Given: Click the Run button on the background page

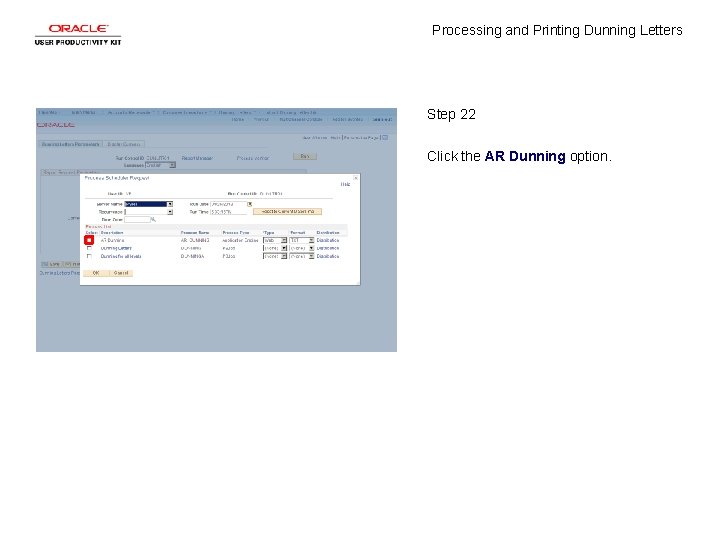Looking at the screenshot, I should (x=305, y=157).
